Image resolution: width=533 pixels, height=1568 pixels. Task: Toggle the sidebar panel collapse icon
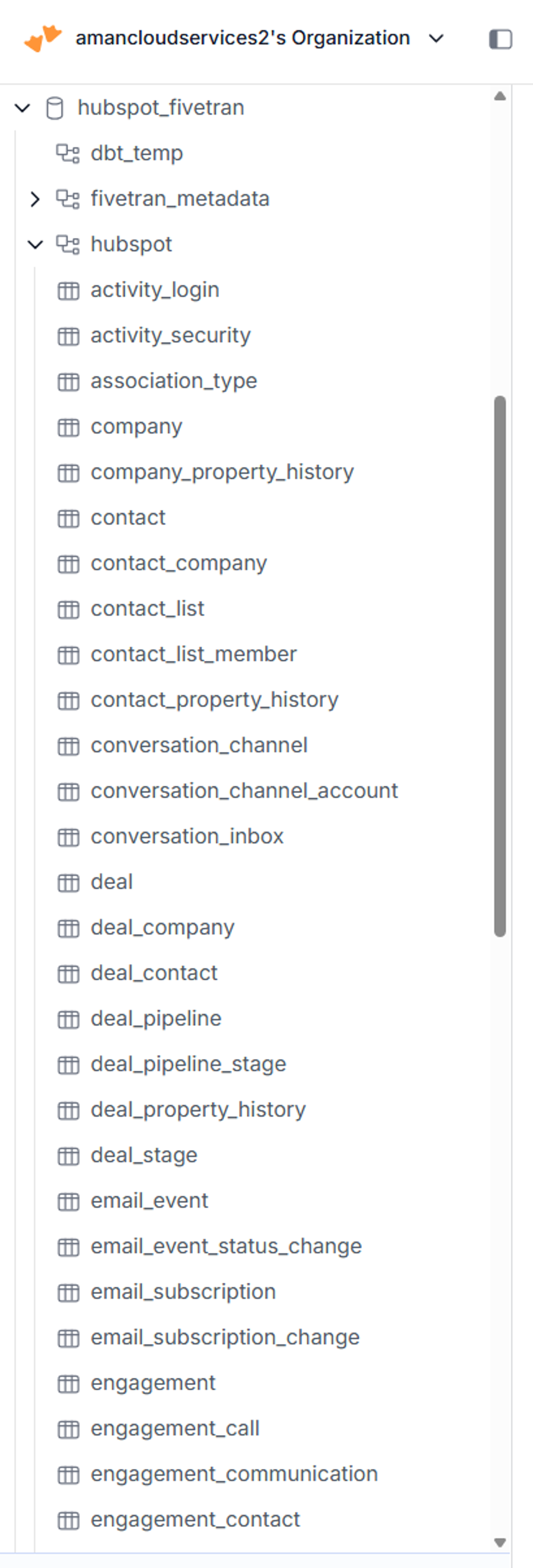click(500, 39)
